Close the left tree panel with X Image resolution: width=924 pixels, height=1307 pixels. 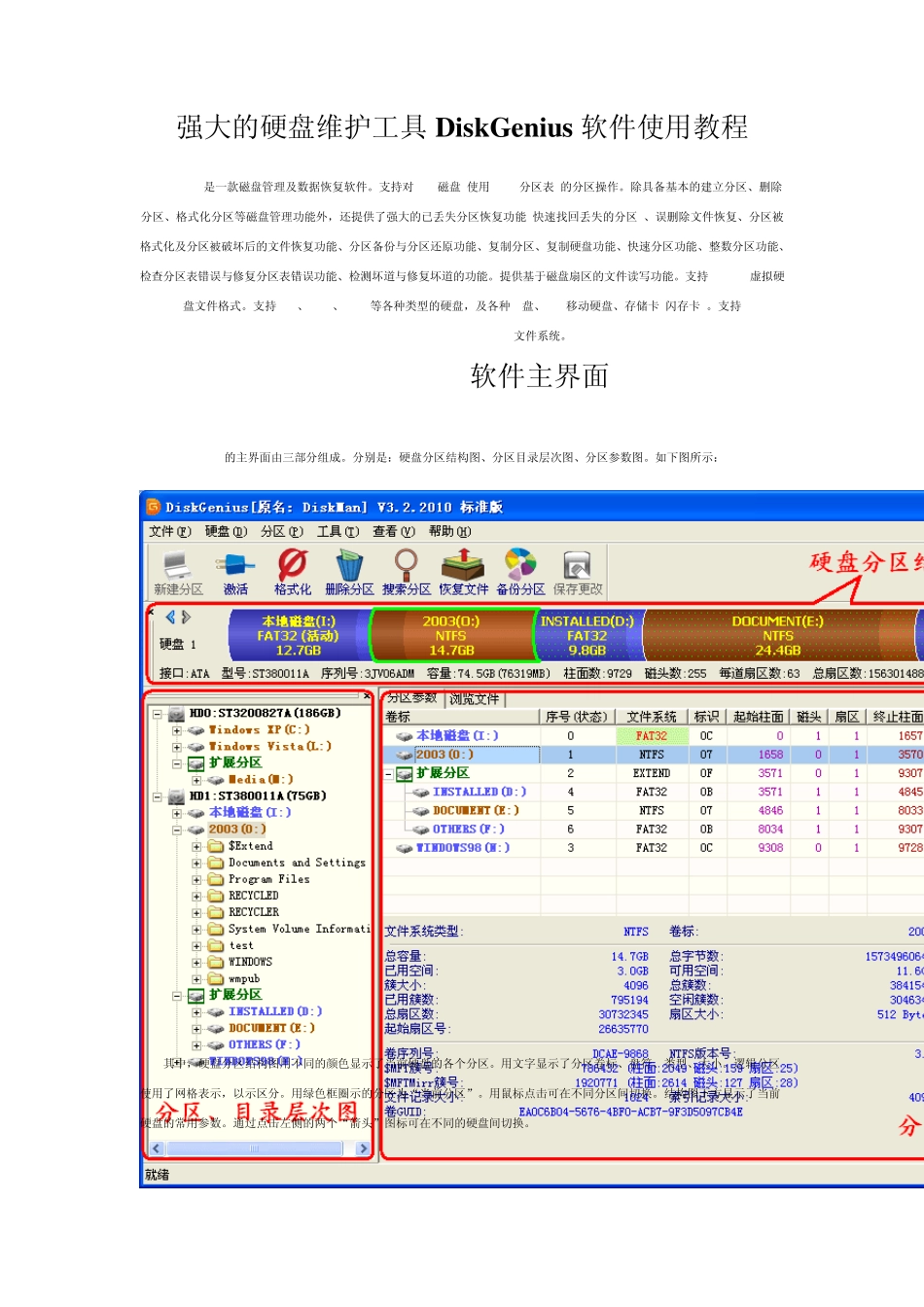367,696
